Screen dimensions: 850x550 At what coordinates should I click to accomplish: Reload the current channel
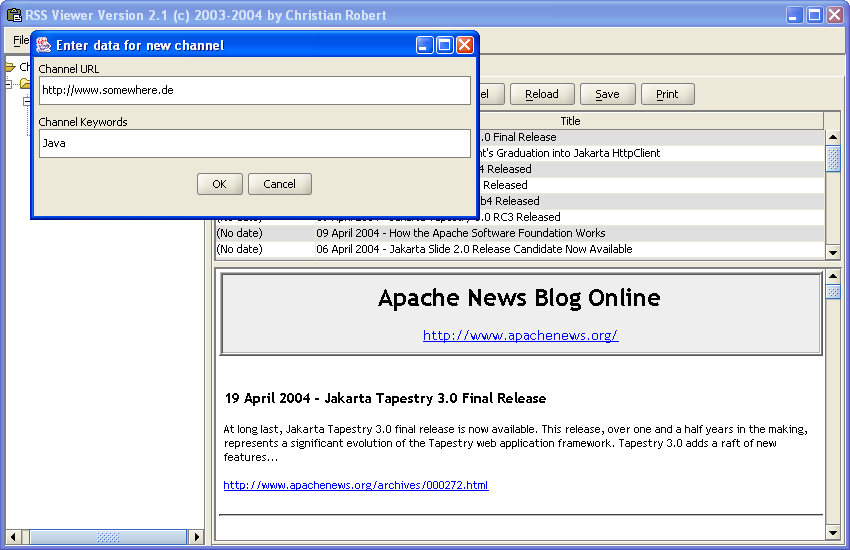pyautogui.click(x=542, y=94)
